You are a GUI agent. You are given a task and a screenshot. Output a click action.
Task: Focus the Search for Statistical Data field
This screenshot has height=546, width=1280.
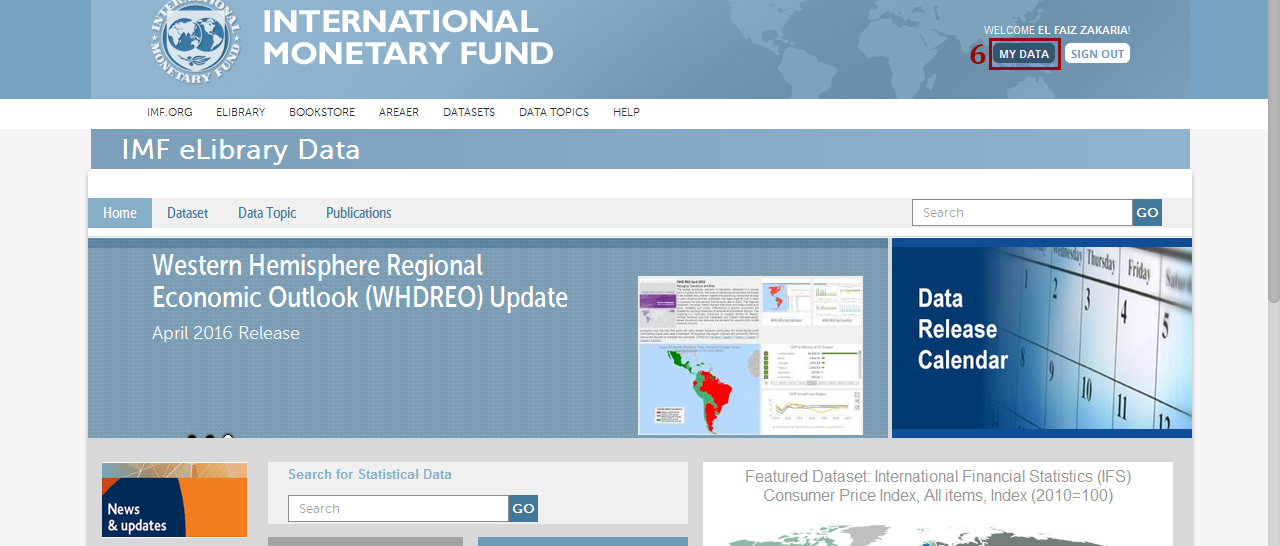click(x=398, y=508)
